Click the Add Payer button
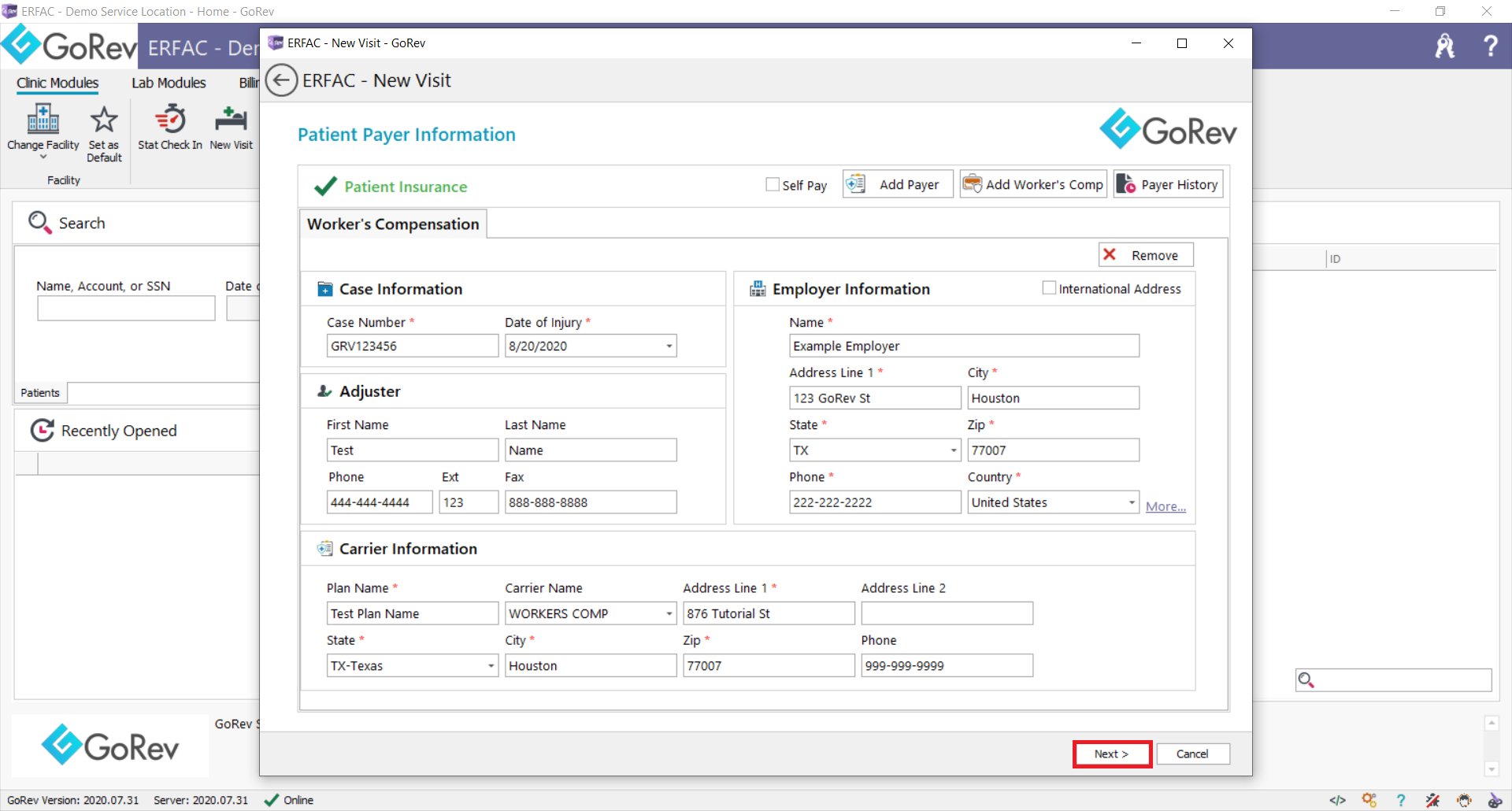This screenshot has height=811, width=1512. (898, 184)
